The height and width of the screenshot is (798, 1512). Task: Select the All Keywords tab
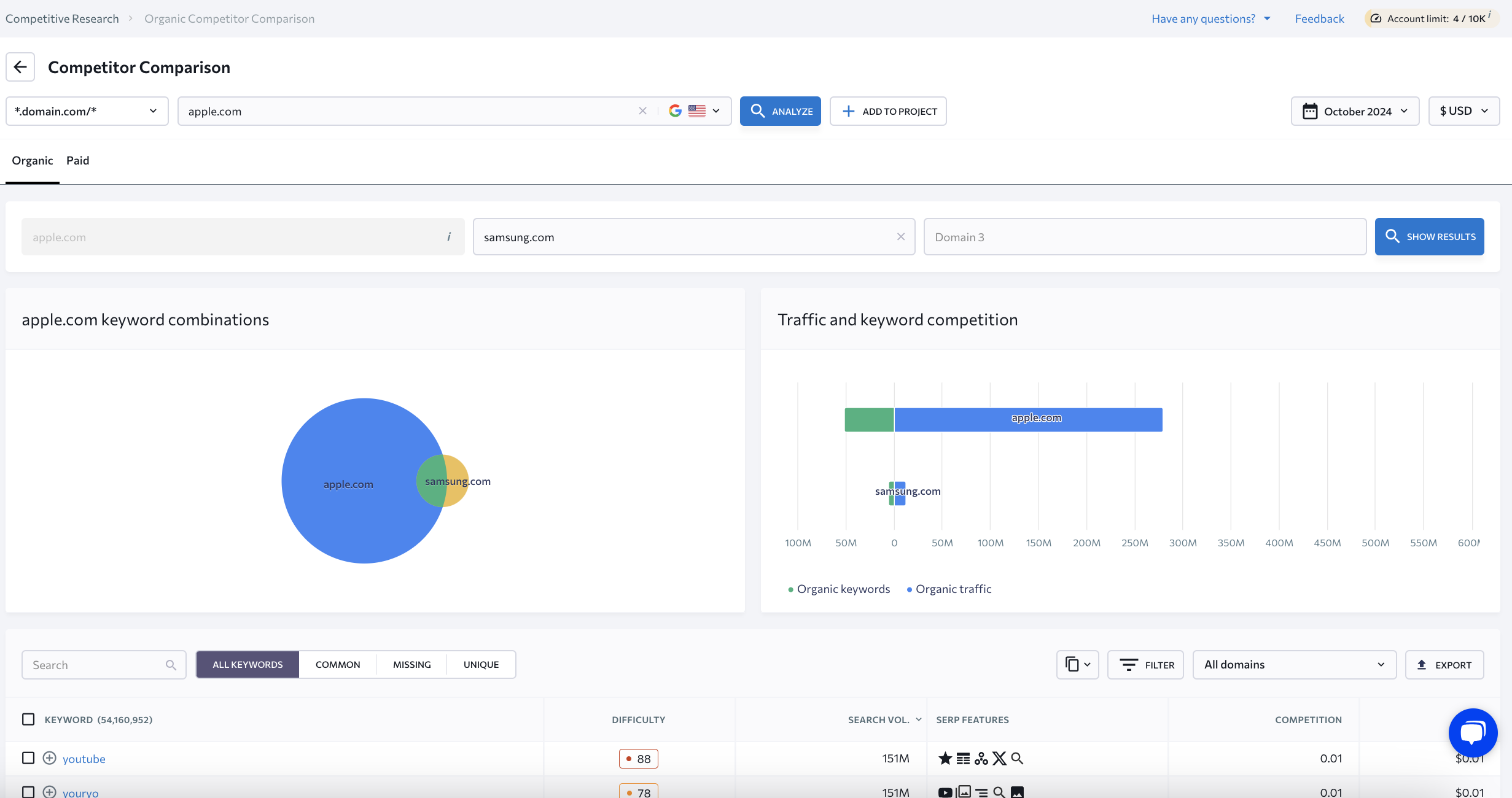247,665
